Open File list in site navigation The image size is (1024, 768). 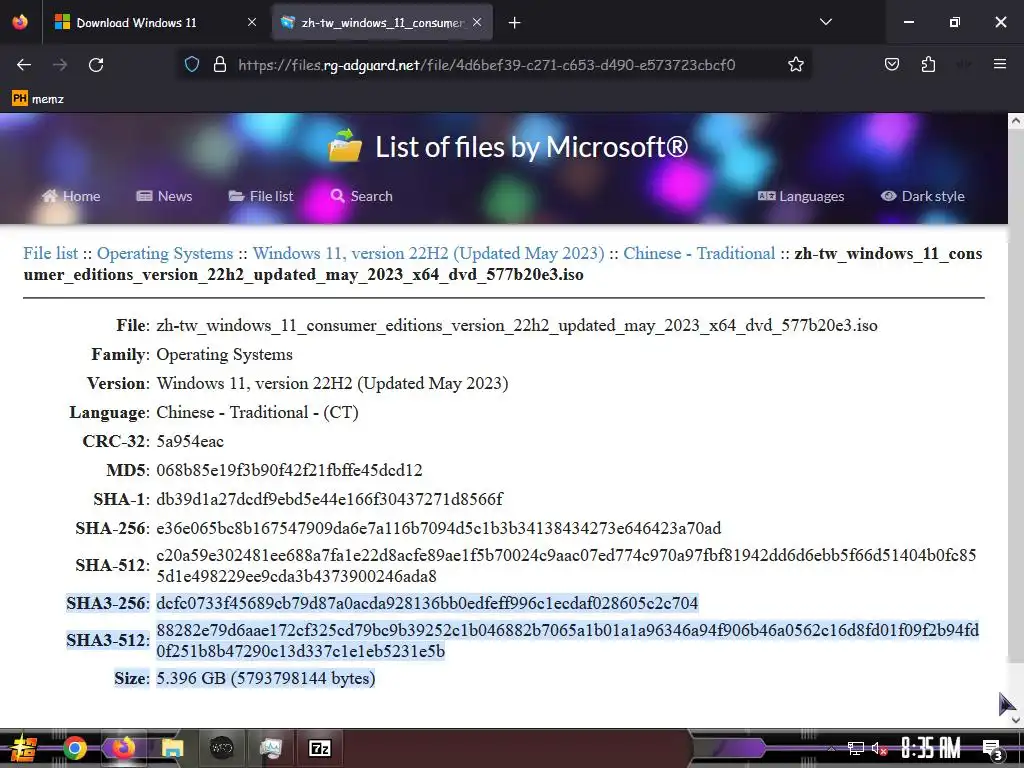coord(261,197)
